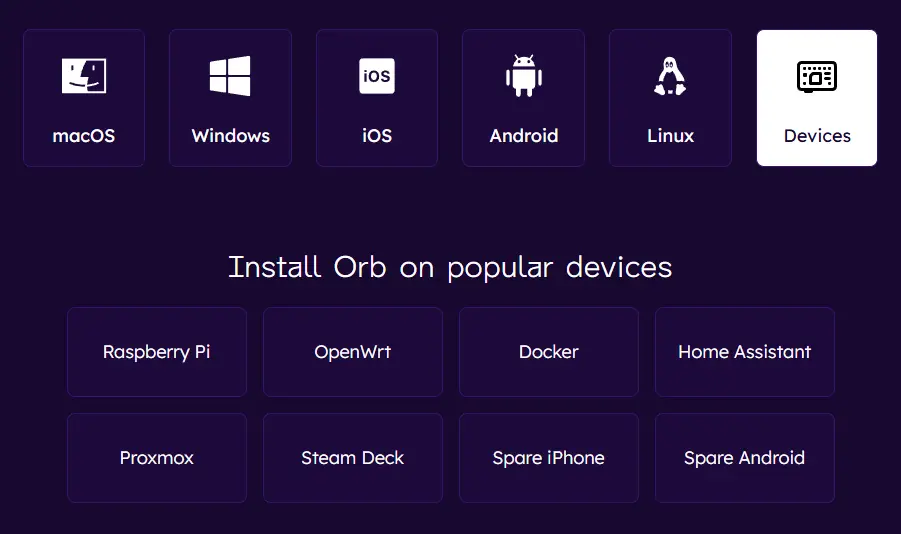The height and width of the screenshot is (534, 901).
Task: Choose the Proxmox install option
Action: 157,458
